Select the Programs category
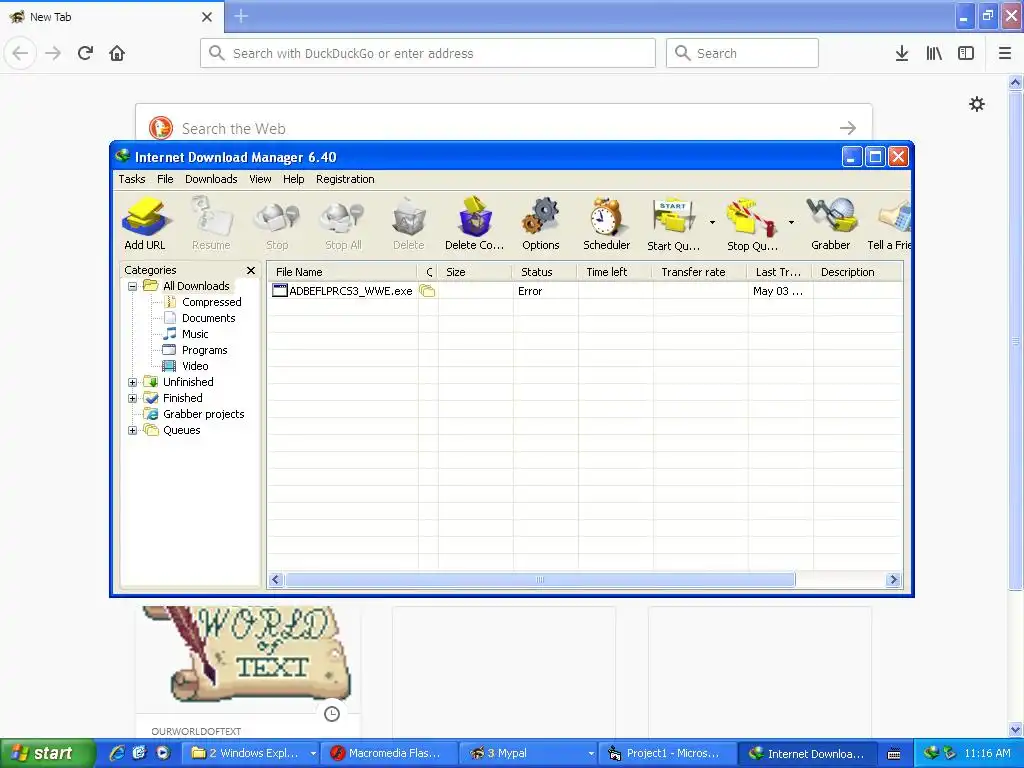1024x768 pixels. coord(204,350)
